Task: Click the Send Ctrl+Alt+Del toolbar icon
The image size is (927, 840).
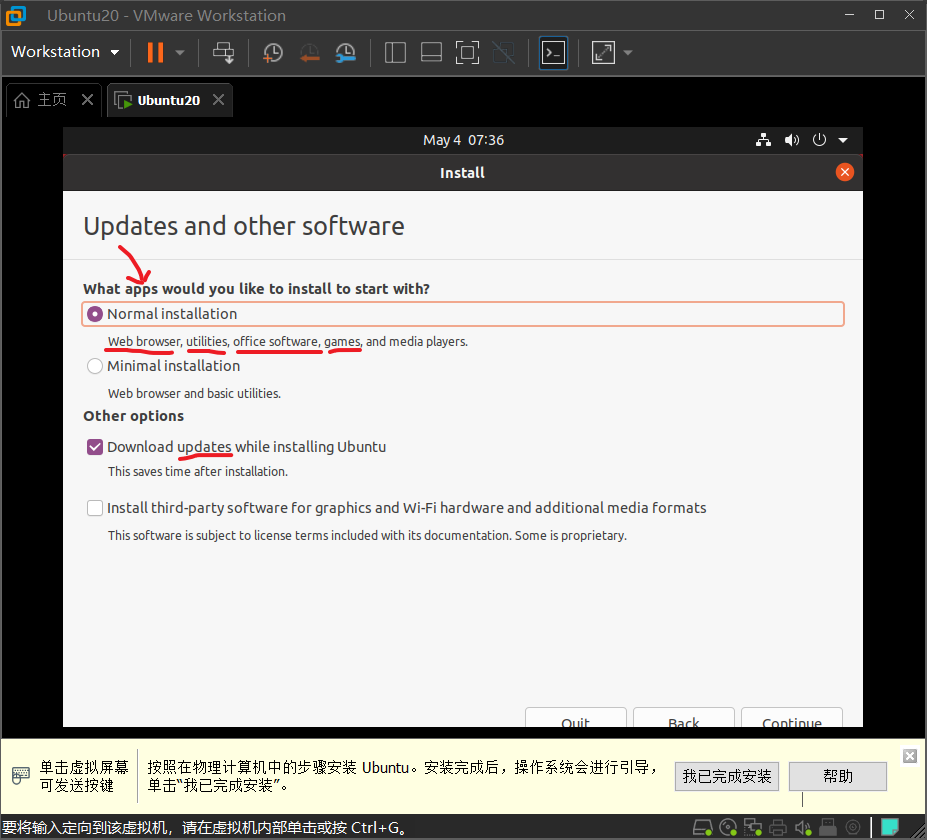Action: [223, 53]
